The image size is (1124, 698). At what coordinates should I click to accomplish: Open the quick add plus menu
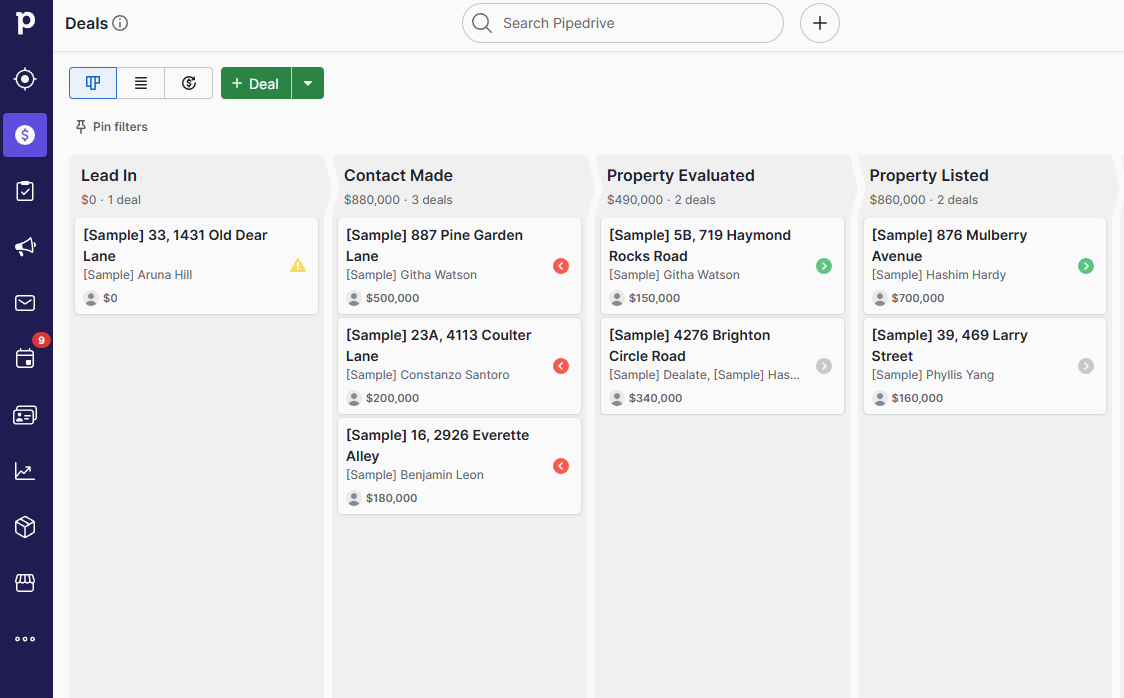(x=820, y=23)
